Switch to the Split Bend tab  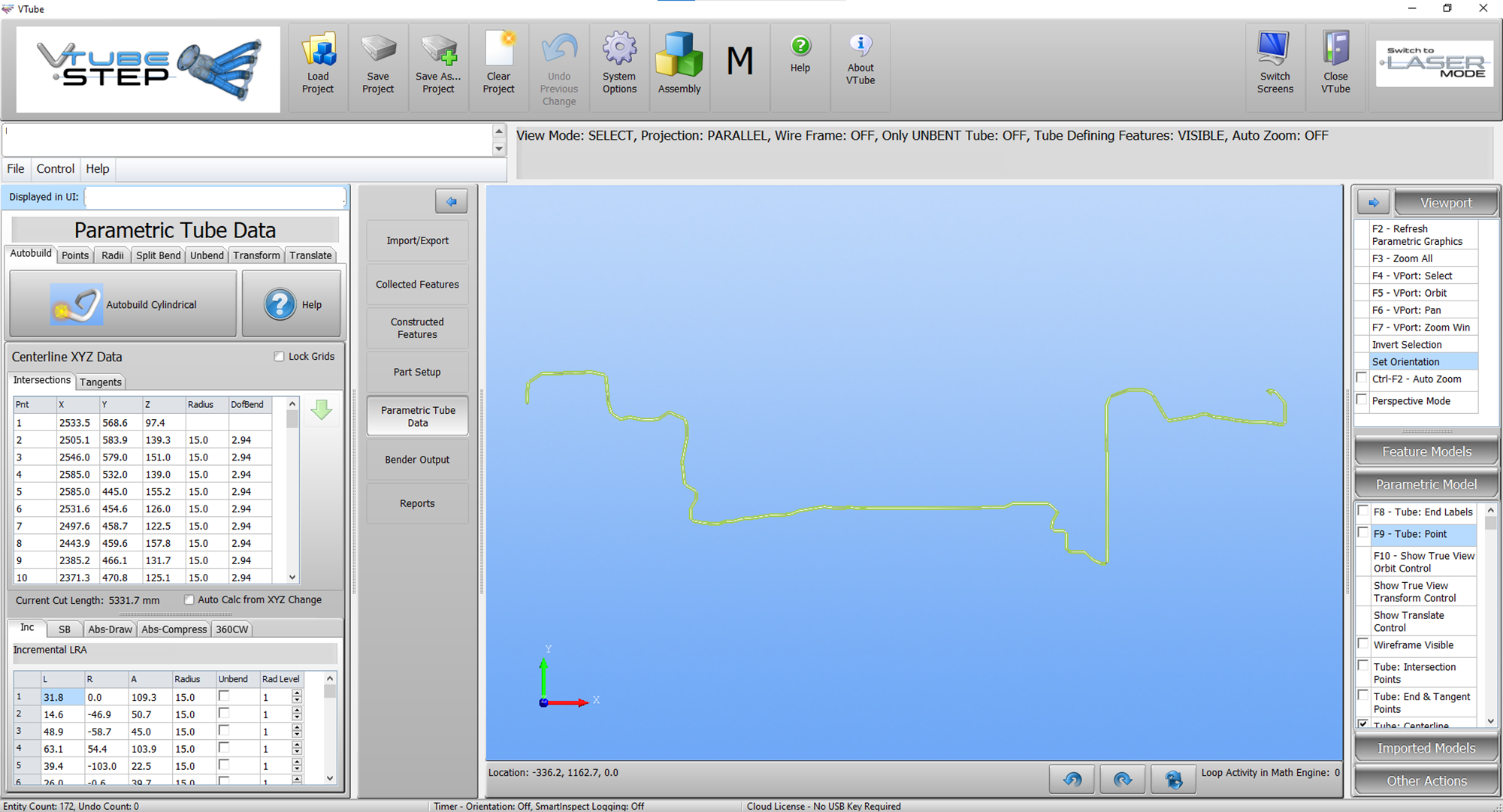158,255
